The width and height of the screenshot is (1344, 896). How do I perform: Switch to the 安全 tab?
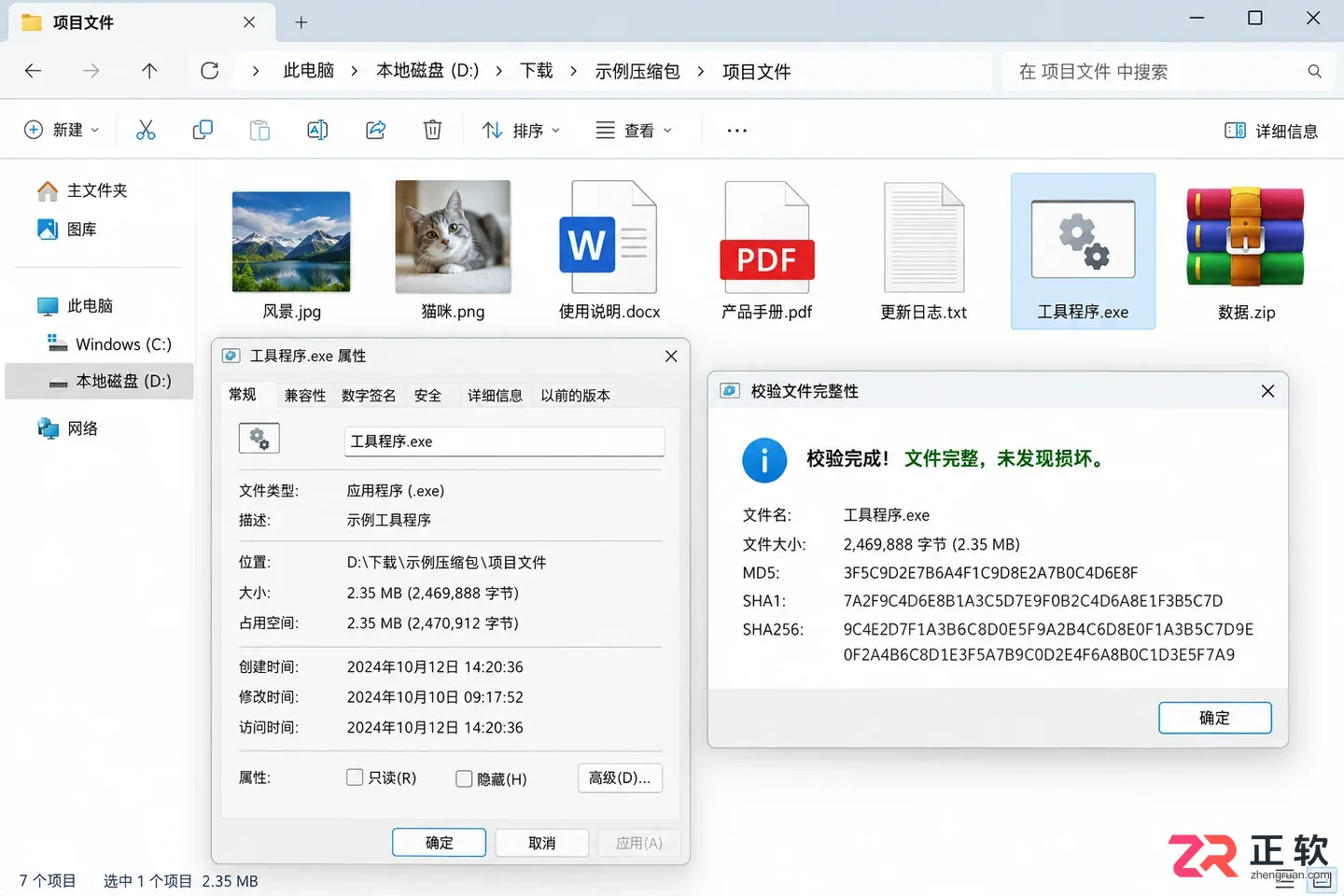[x=427, y=396]
